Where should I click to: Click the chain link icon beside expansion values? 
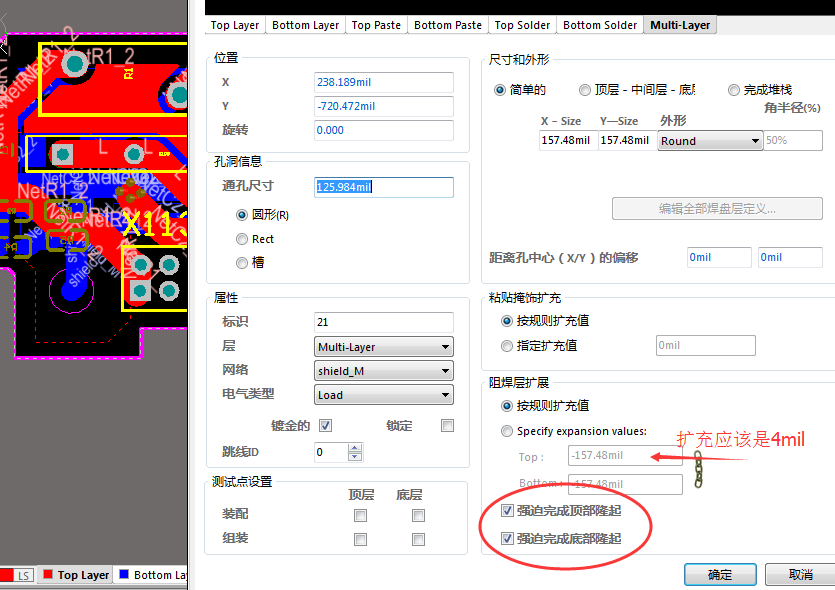click(x=699, y=469)
